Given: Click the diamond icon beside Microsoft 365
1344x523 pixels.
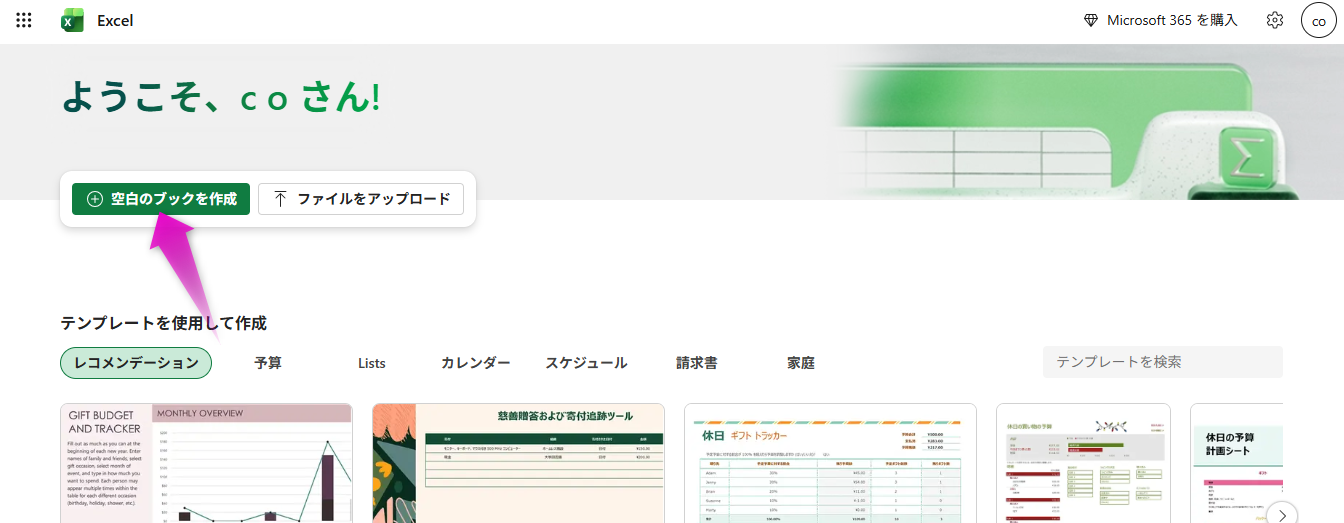Looking at the screenshot, I should [1091, 20].
